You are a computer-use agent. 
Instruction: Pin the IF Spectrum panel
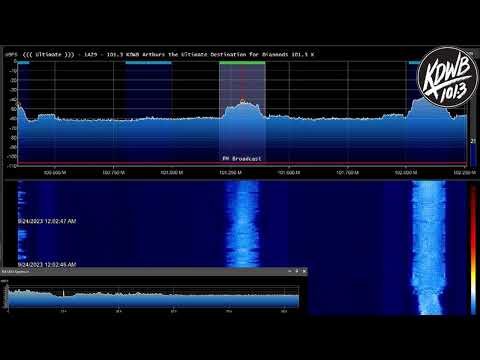(x=297, y=271)
